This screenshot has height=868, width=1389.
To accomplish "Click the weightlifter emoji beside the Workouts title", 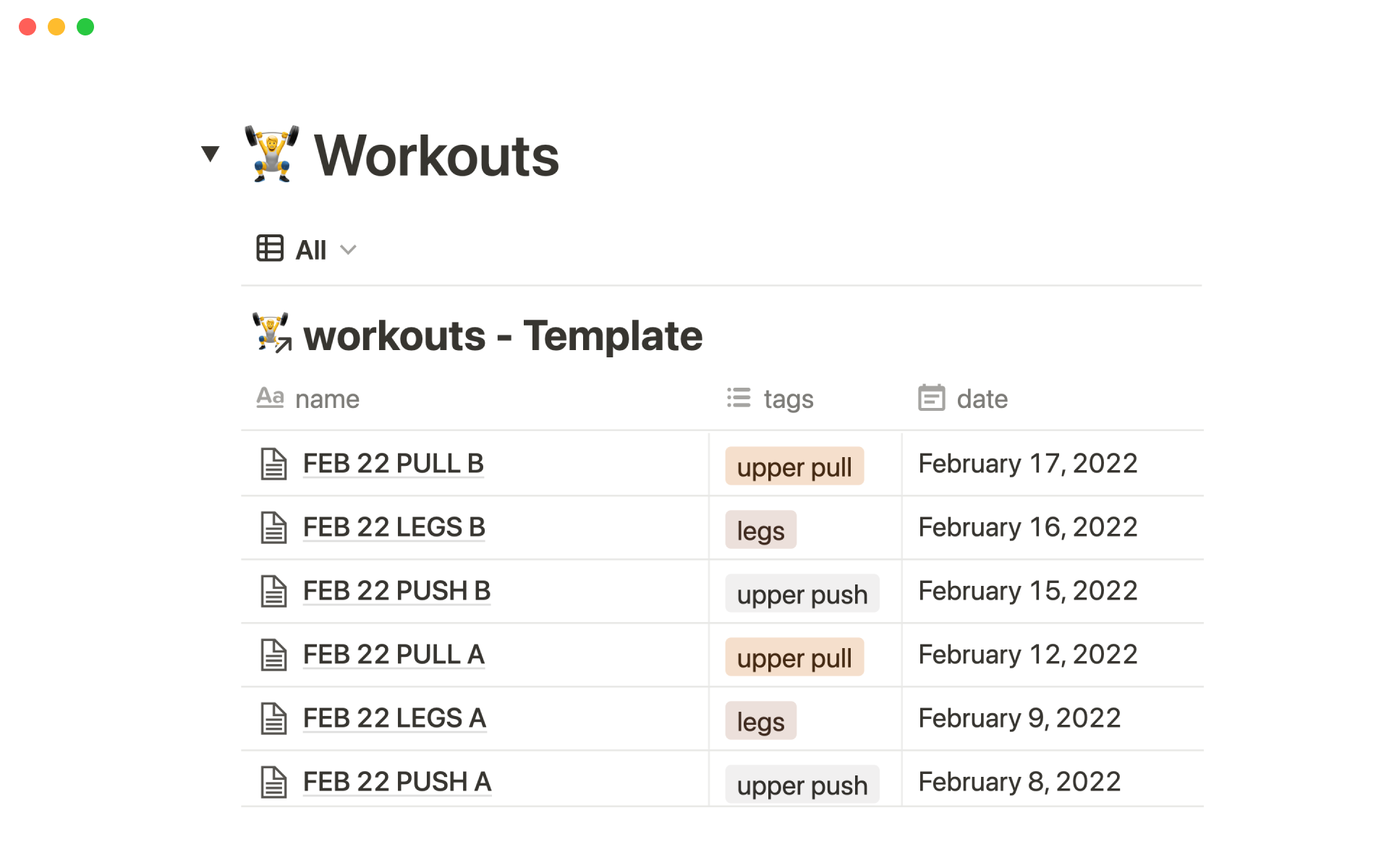I will click(x=271, y=154).
